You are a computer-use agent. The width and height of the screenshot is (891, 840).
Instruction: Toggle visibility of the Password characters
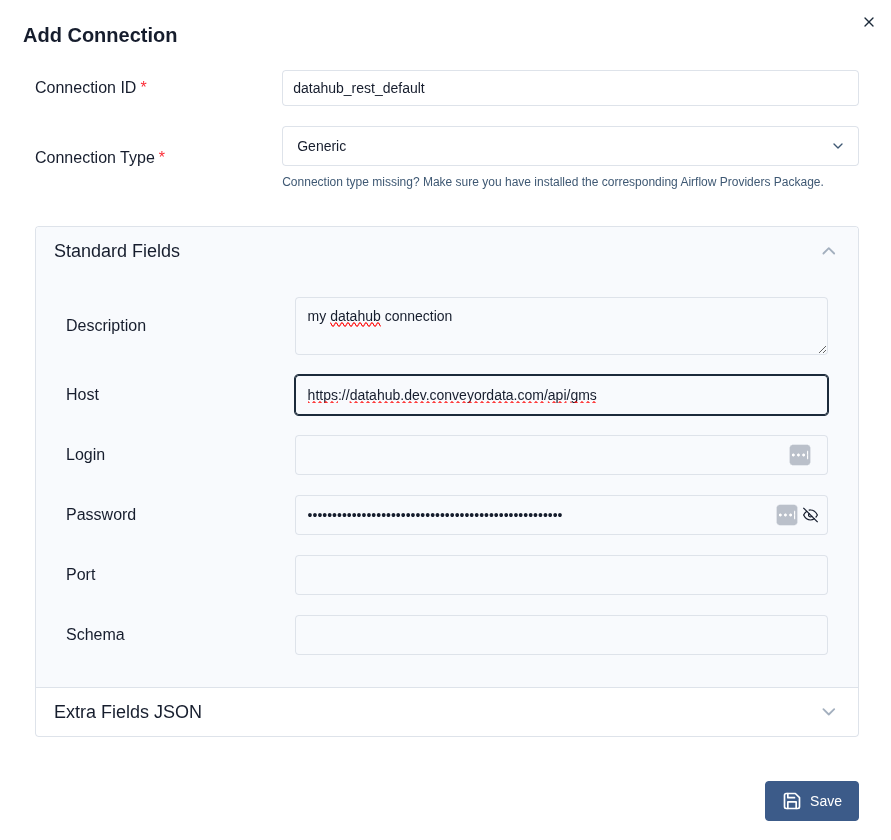[811, 515]
